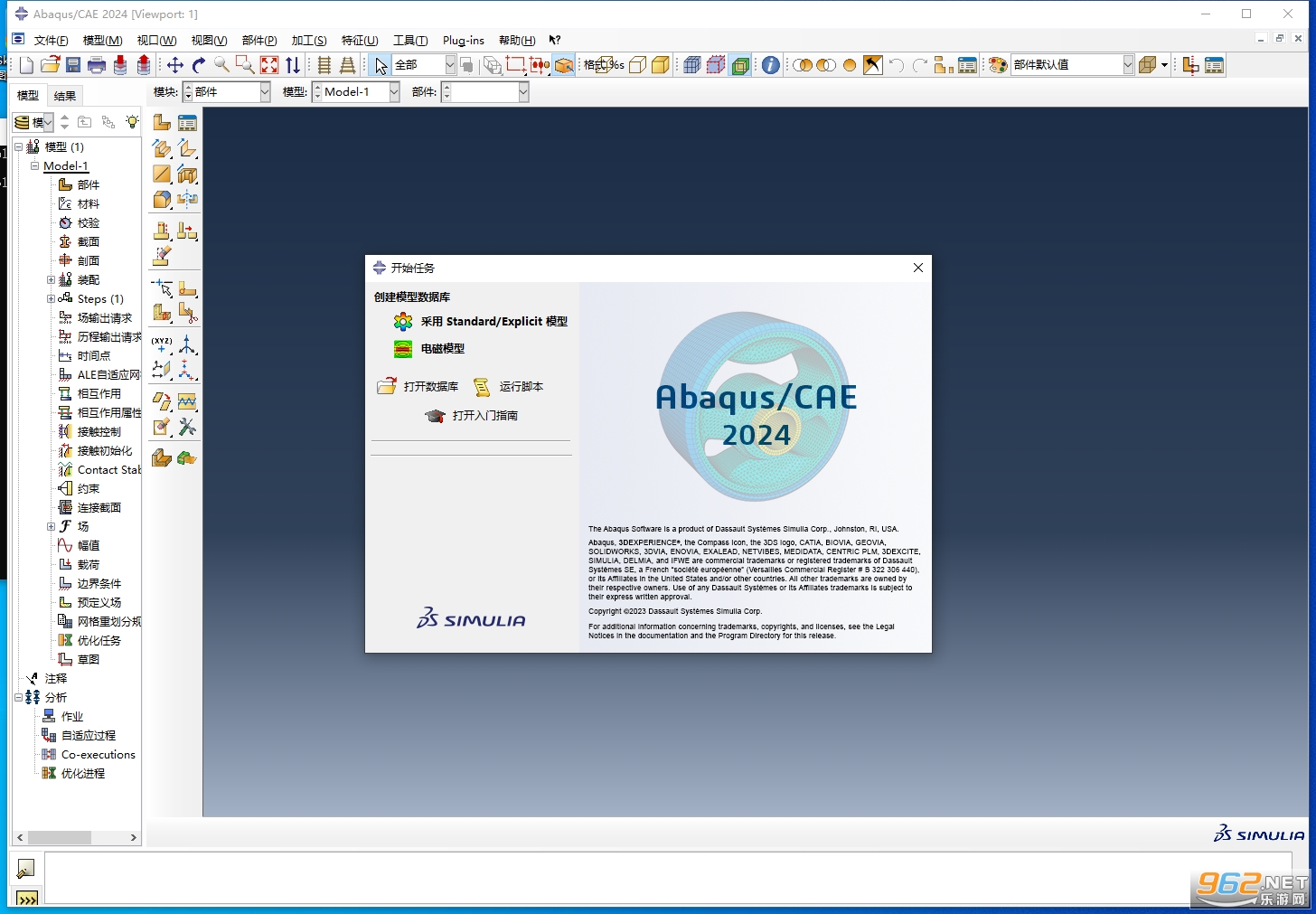This screenshot has height=914, width=1316.
Task: Click the red upward export arrow icon
Action: click(144, 65)
